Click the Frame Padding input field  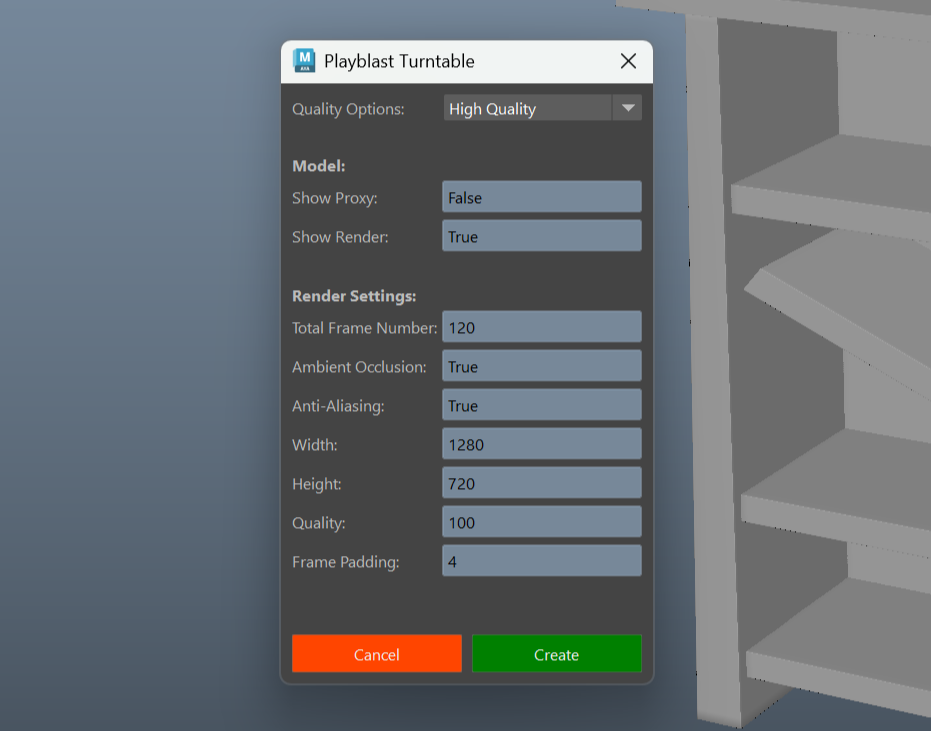point(541,561)
